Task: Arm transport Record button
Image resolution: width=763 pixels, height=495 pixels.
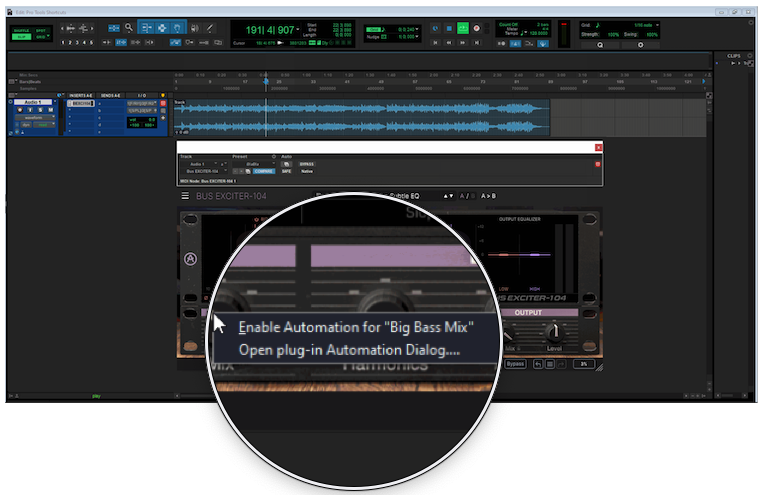Action: pyautogui.click(x=477, y=29)
